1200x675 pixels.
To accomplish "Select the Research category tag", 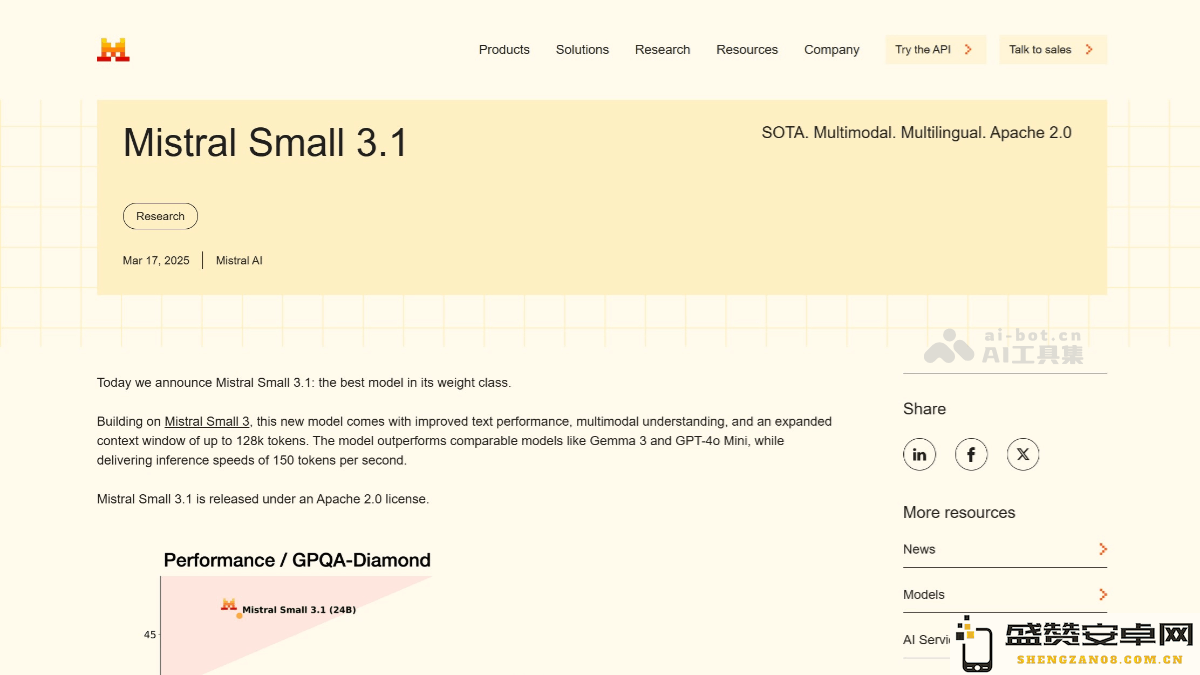I will [160, 216].
